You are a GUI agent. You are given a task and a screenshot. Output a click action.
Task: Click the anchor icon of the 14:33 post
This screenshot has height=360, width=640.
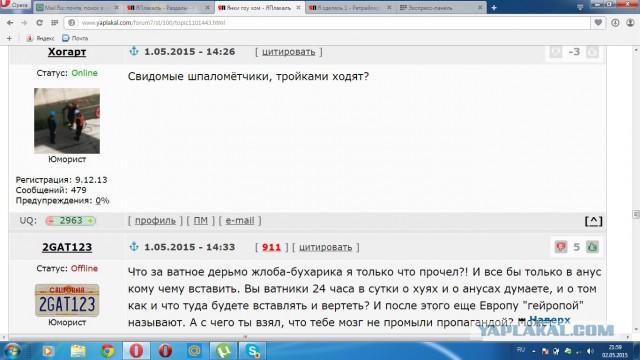point(134,247)
